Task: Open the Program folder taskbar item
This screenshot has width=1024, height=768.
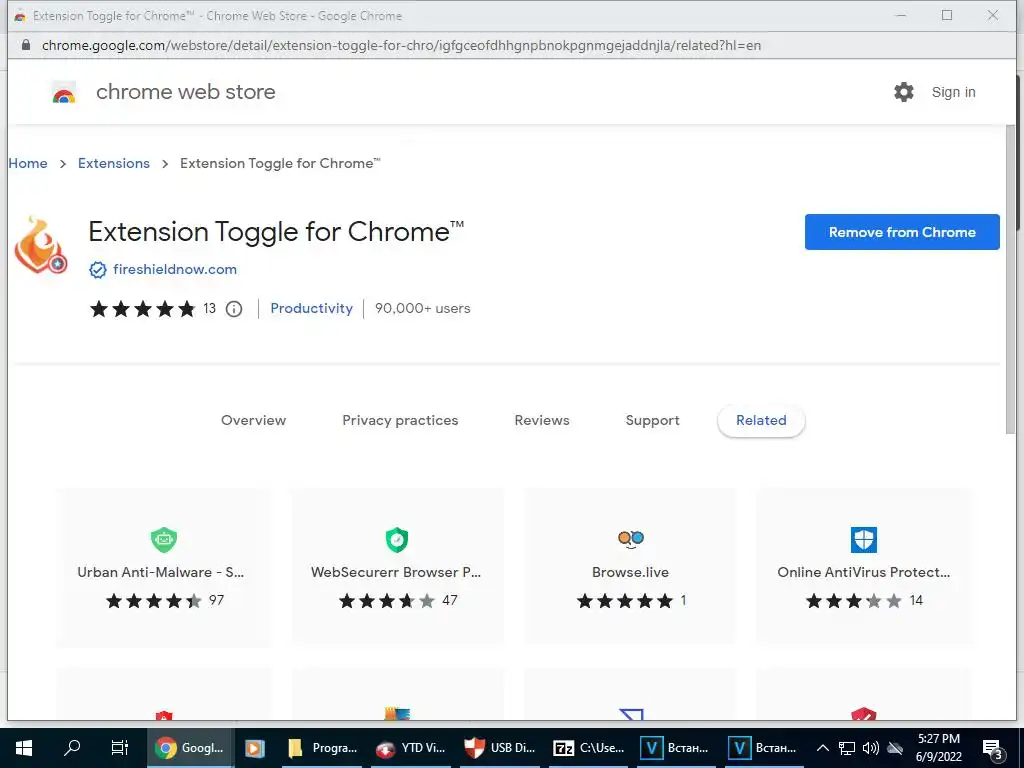Action: click(x=322, y=748)
